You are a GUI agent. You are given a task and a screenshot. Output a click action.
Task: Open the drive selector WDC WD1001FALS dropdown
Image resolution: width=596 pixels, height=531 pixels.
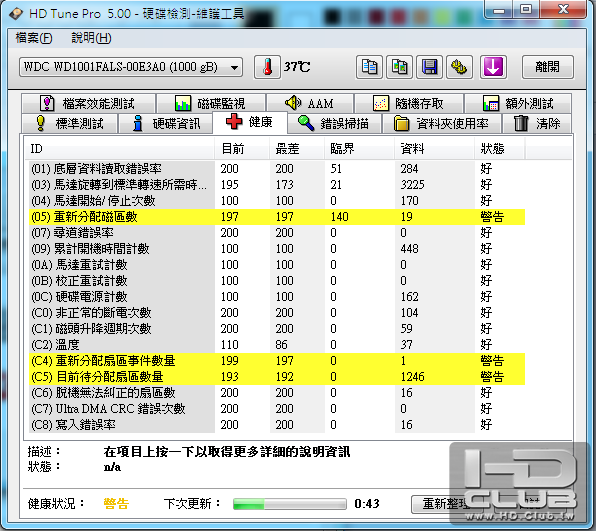click(131, 67)
